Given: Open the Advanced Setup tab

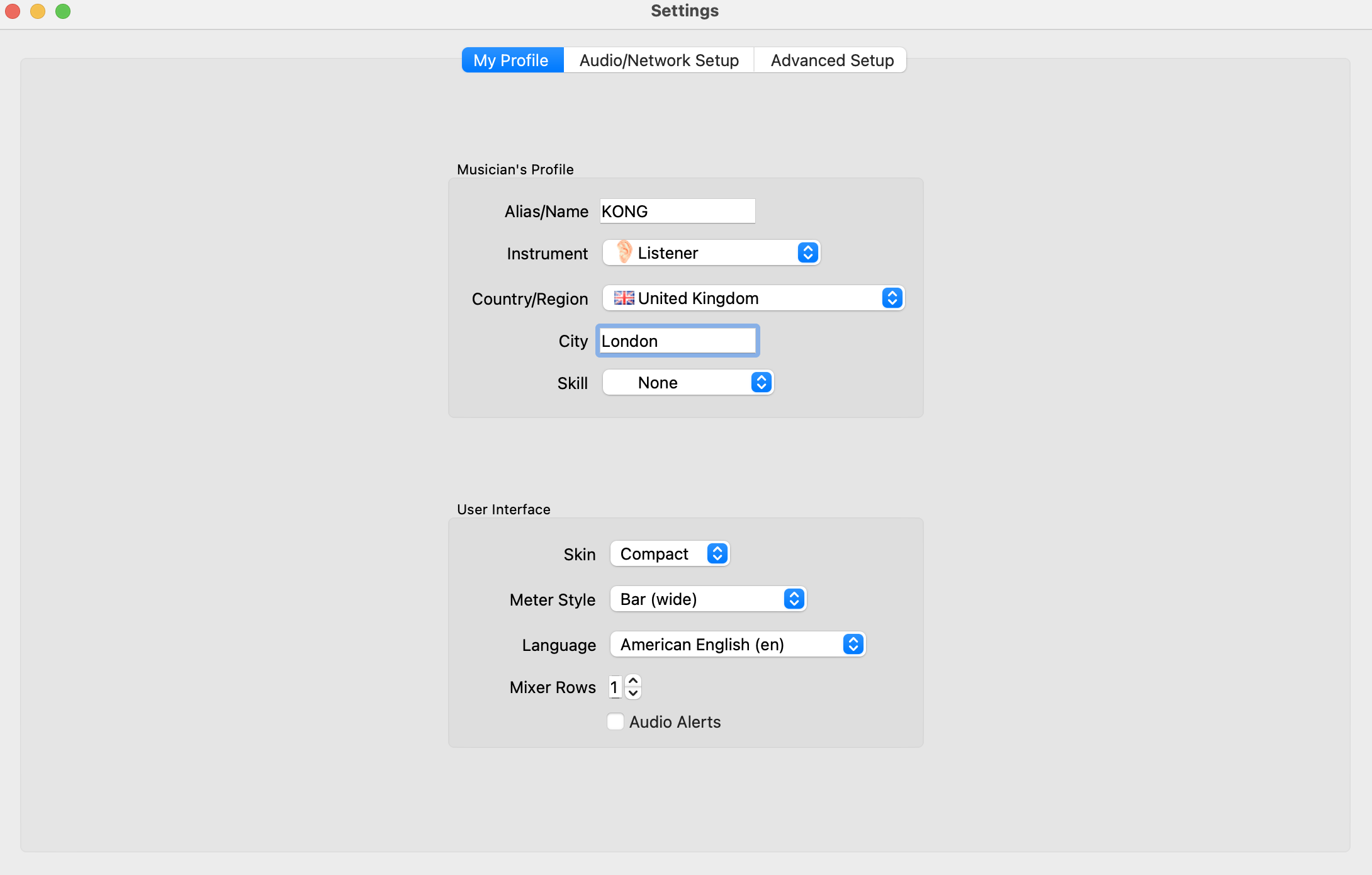Looking at the screenshot, I should (831, 60).
